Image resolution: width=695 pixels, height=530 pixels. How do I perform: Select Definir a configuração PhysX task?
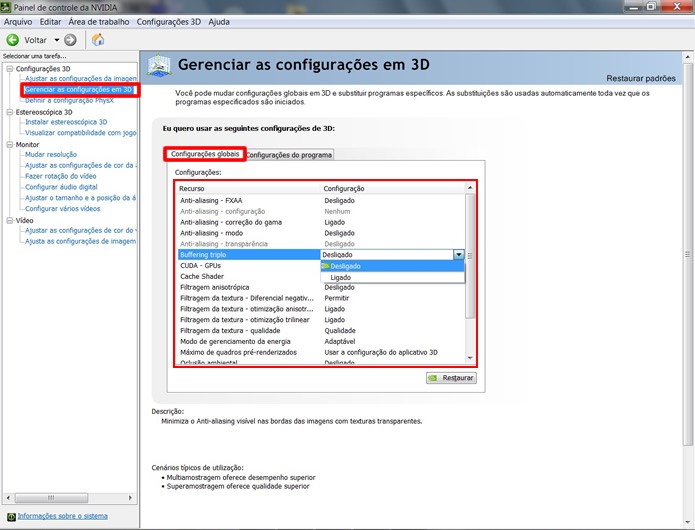[x=69, y=101]
